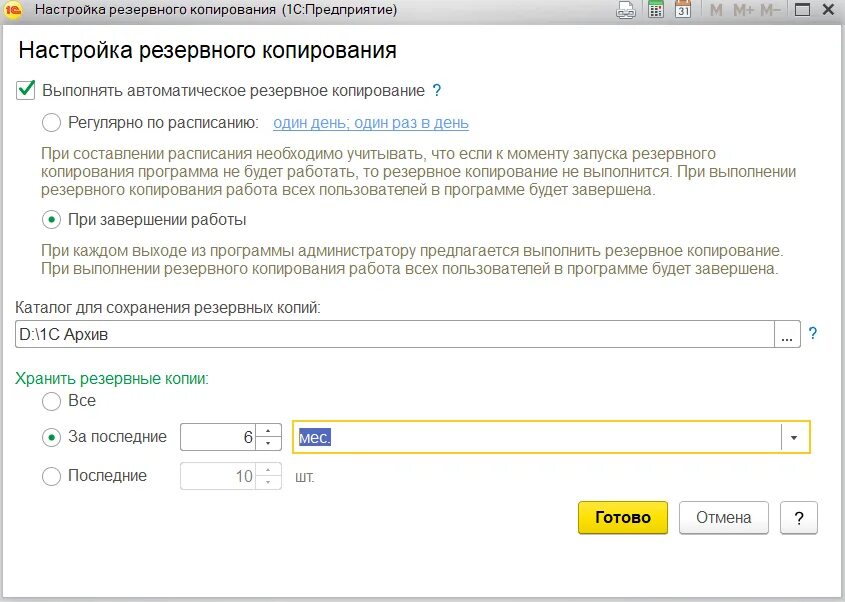Click the 'Настройка резервного копирования' page heading
The height and width of the screenshot is (602, 845).
(x=207, y=50)
